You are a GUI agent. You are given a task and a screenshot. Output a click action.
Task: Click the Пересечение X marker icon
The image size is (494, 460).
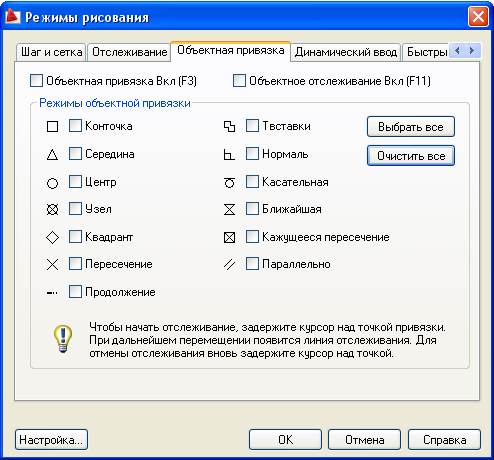point(52,265)
